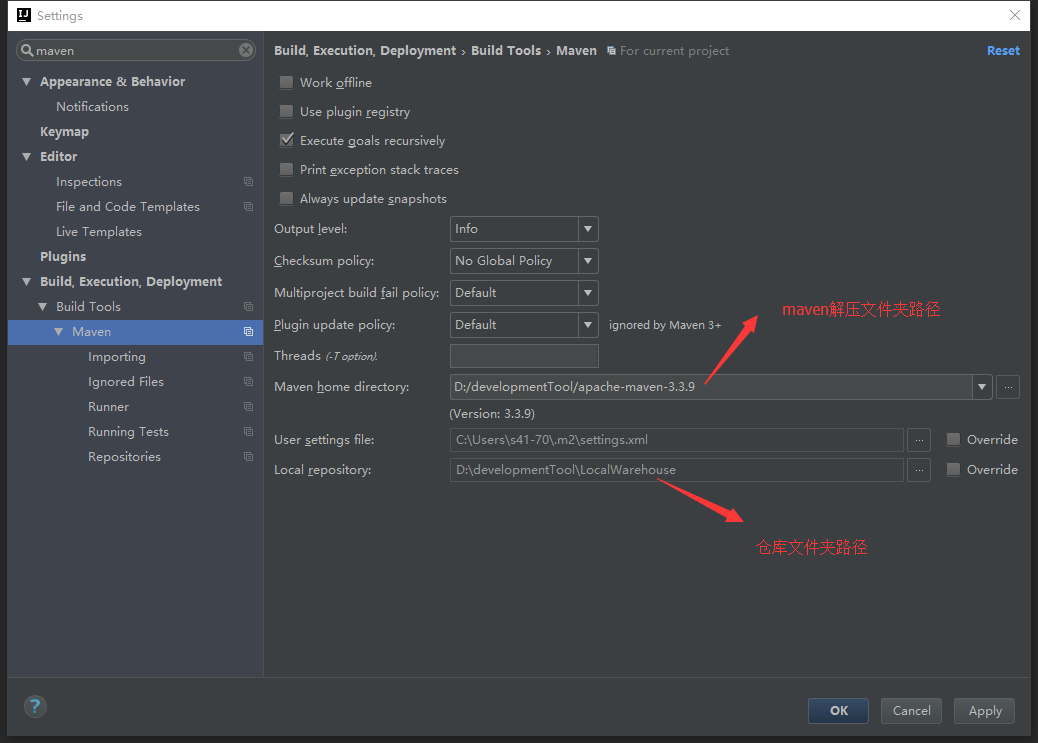Viewport: 1038px width, 743px height.
Task: Open the Plugins settings page
Action: tap(63, 256)
